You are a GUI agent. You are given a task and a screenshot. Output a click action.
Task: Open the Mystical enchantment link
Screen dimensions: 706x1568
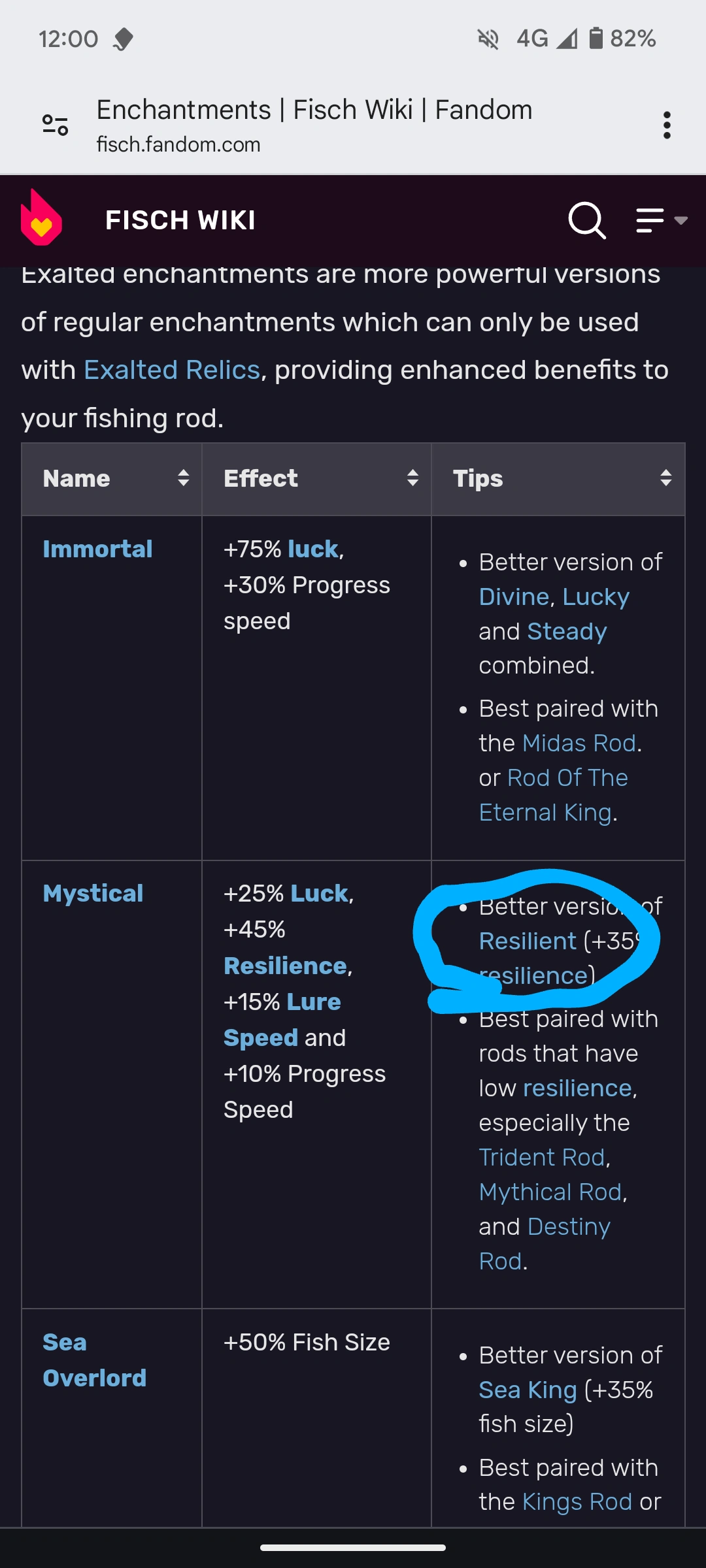click(93, 894)
